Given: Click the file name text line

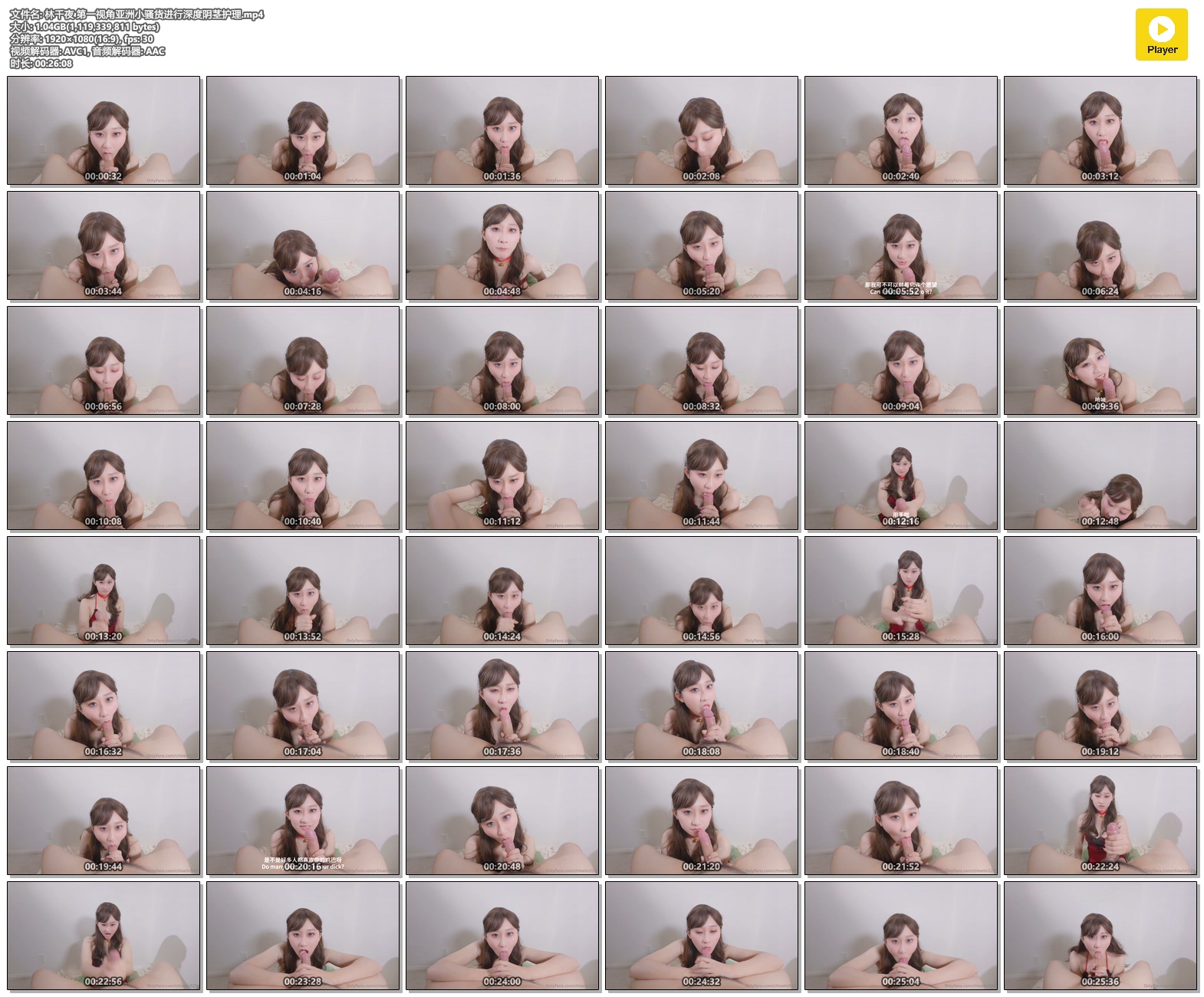Looking at the screenshot, I should tap(137, 15).
